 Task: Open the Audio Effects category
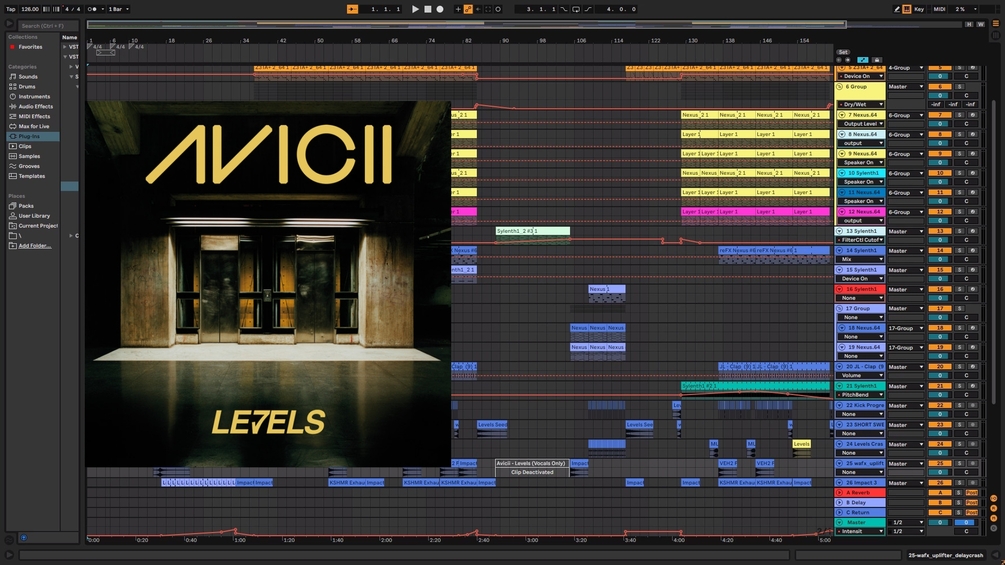click(x=35, y=106)
